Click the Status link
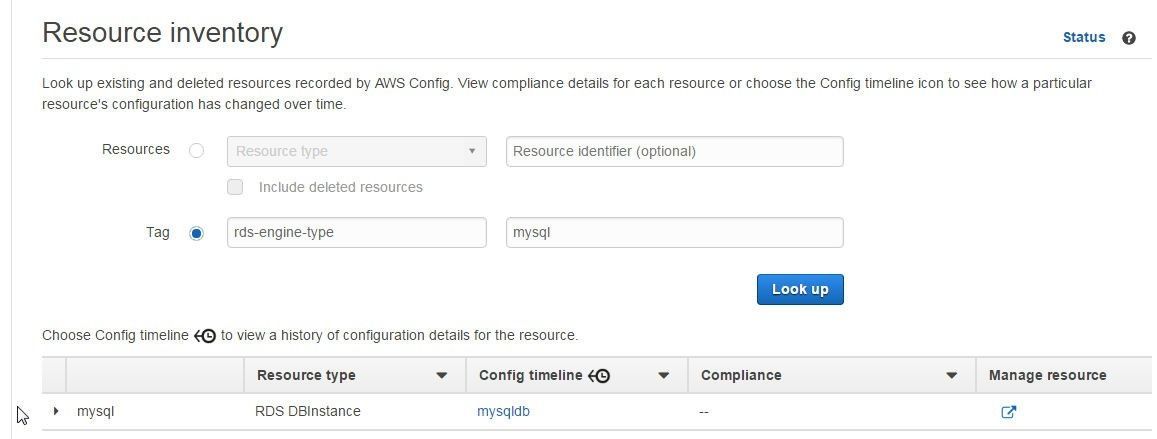The image size is (1157, 439). coord(1084,38)
